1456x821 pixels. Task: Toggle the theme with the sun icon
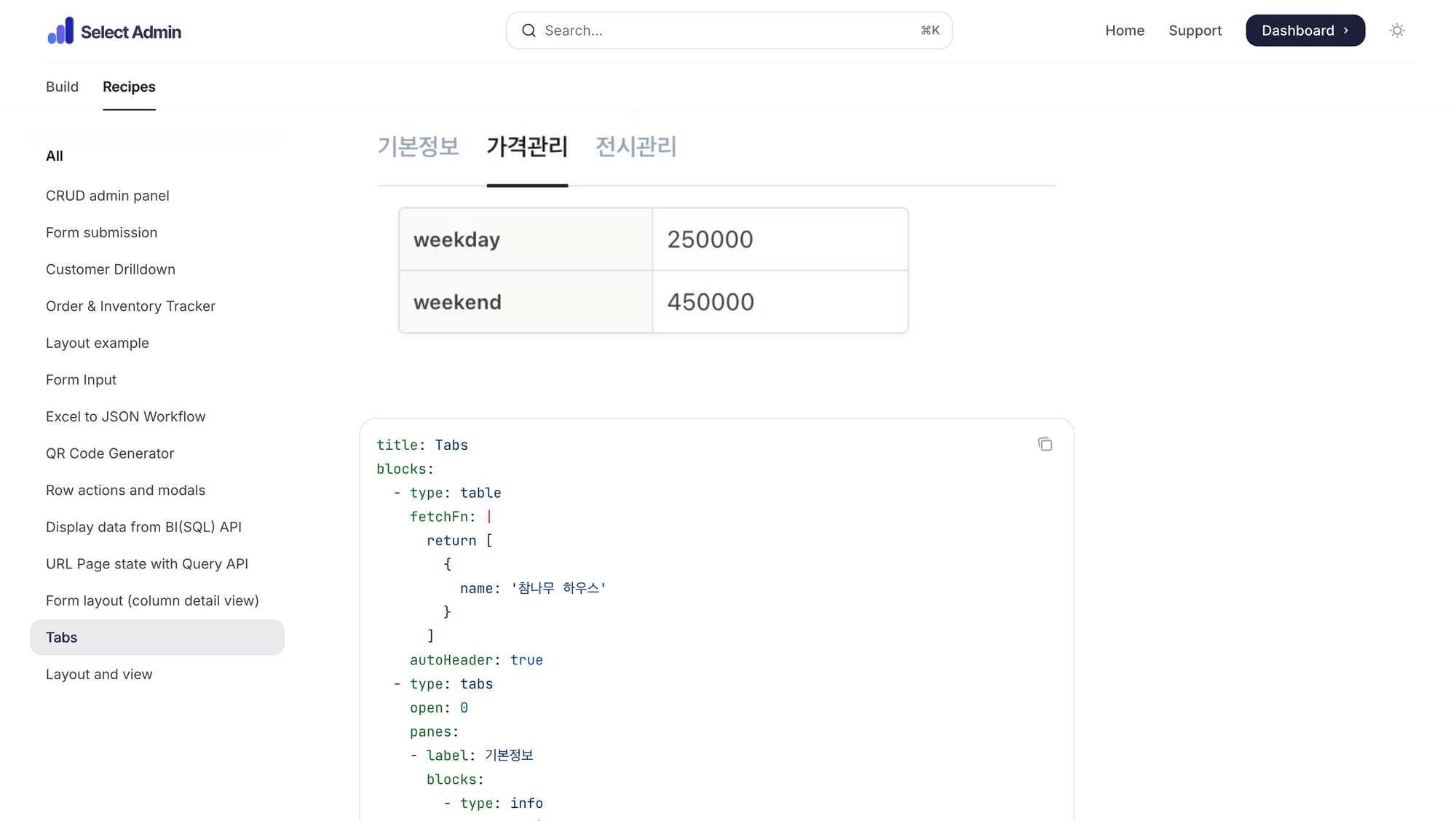pyautogui.click(x=1396, y=31)
